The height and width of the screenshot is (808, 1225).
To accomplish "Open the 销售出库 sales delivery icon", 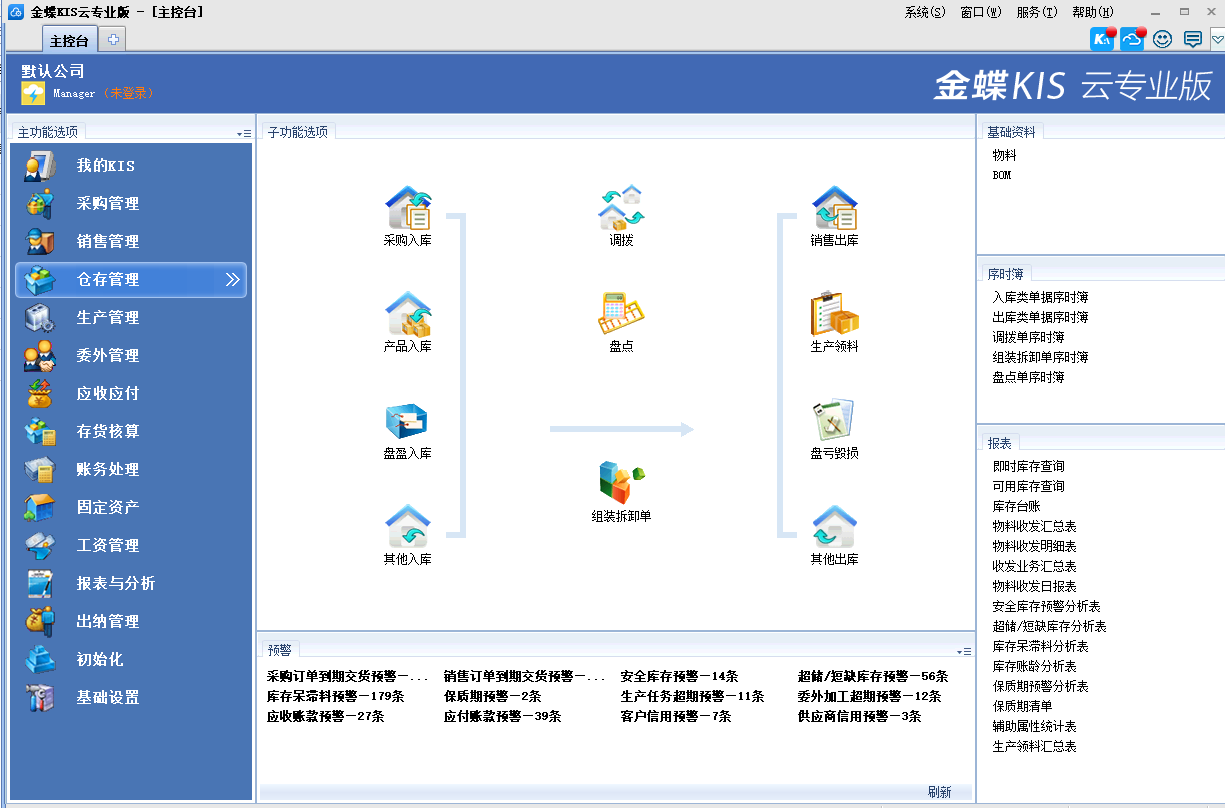I will pos(835,208).
